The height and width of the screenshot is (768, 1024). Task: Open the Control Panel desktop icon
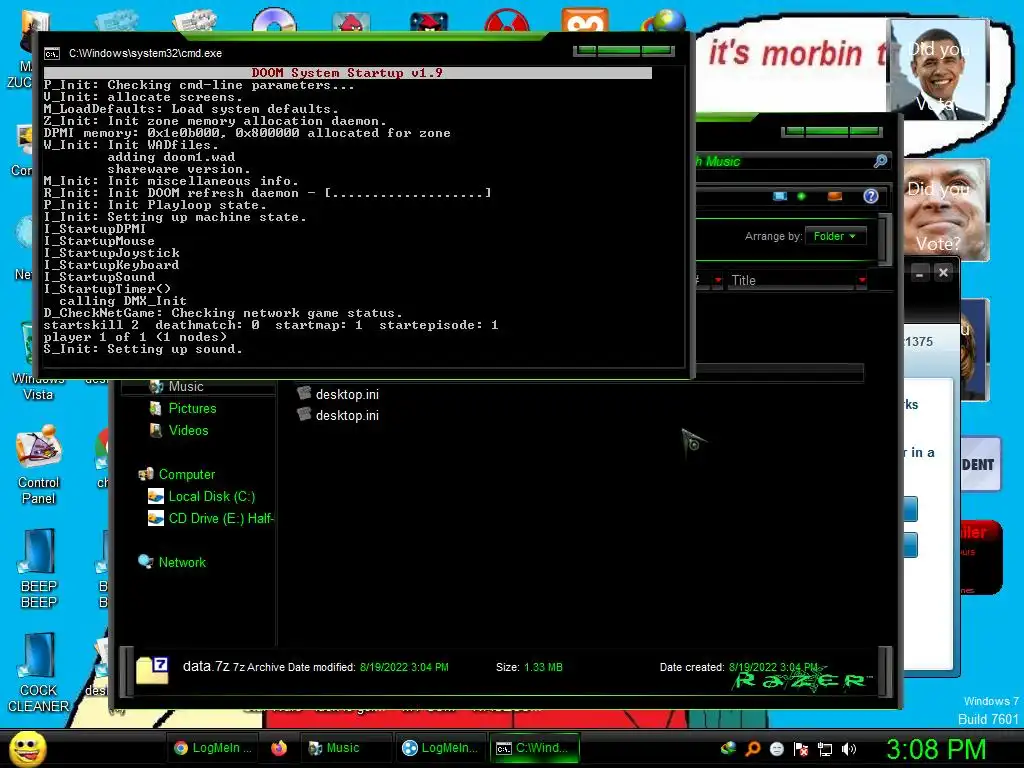(39, 465)
